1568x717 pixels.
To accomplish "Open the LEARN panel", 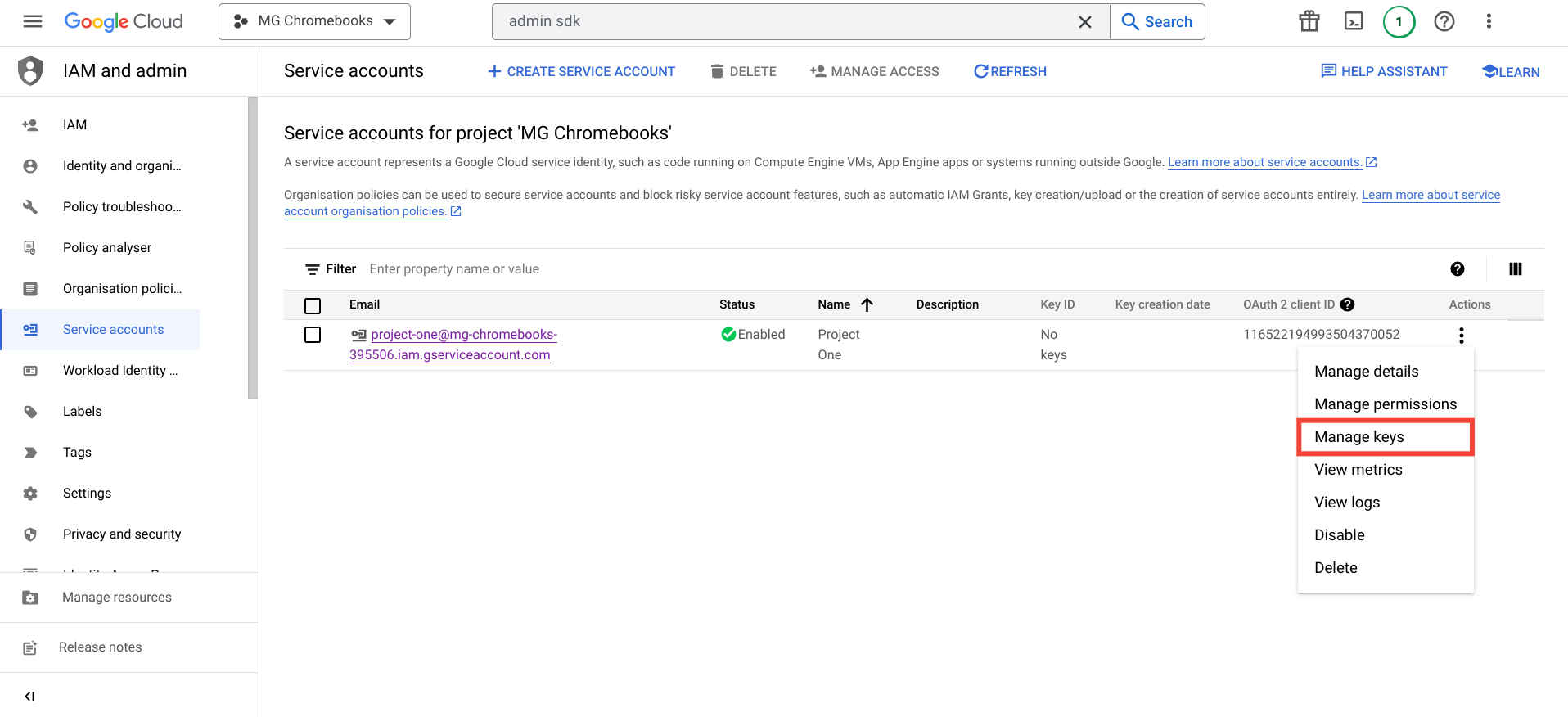I will point(1511,71).
